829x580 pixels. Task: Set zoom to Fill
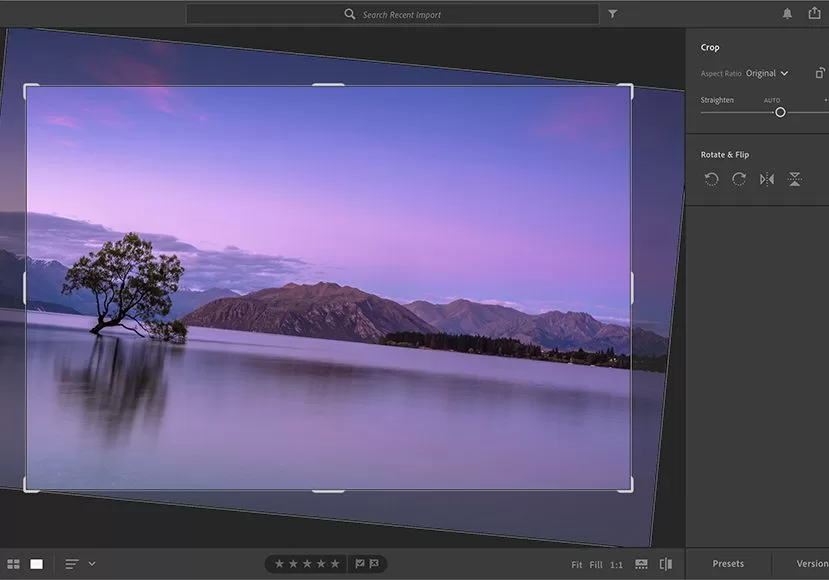pyautogui.click(x=596, y=565)
